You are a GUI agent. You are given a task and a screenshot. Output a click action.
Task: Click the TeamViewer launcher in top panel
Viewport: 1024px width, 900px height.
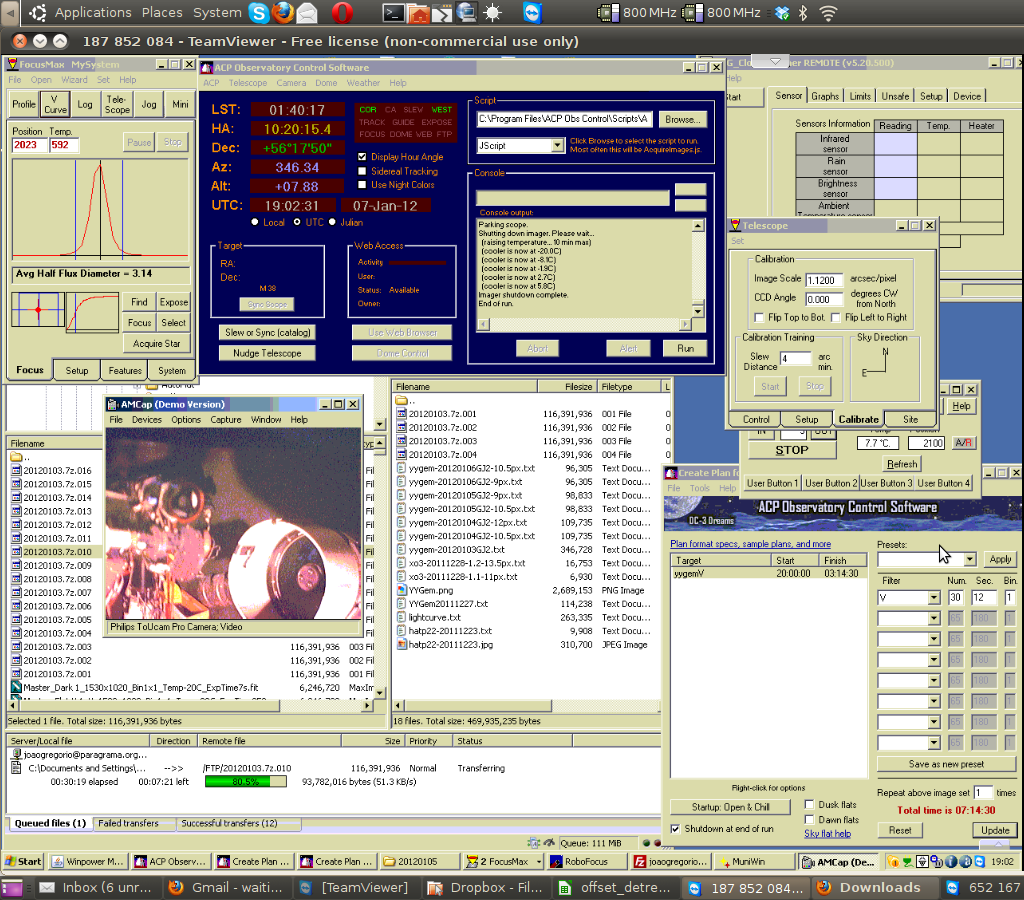[532, 13]
